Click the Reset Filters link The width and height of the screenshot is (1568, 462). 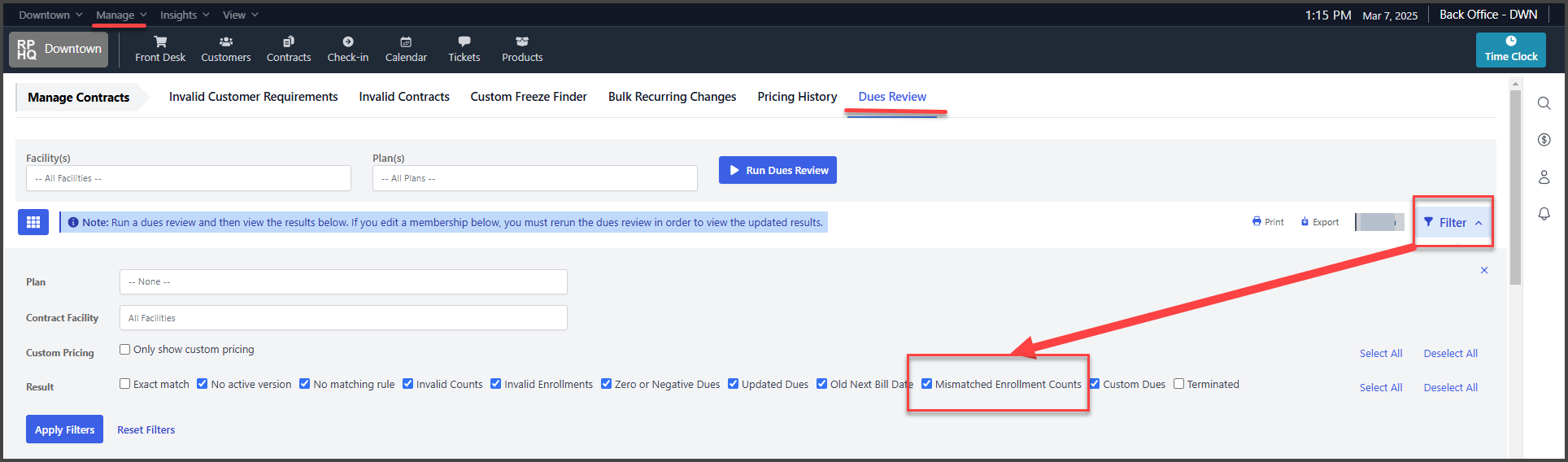coord(146,429)
